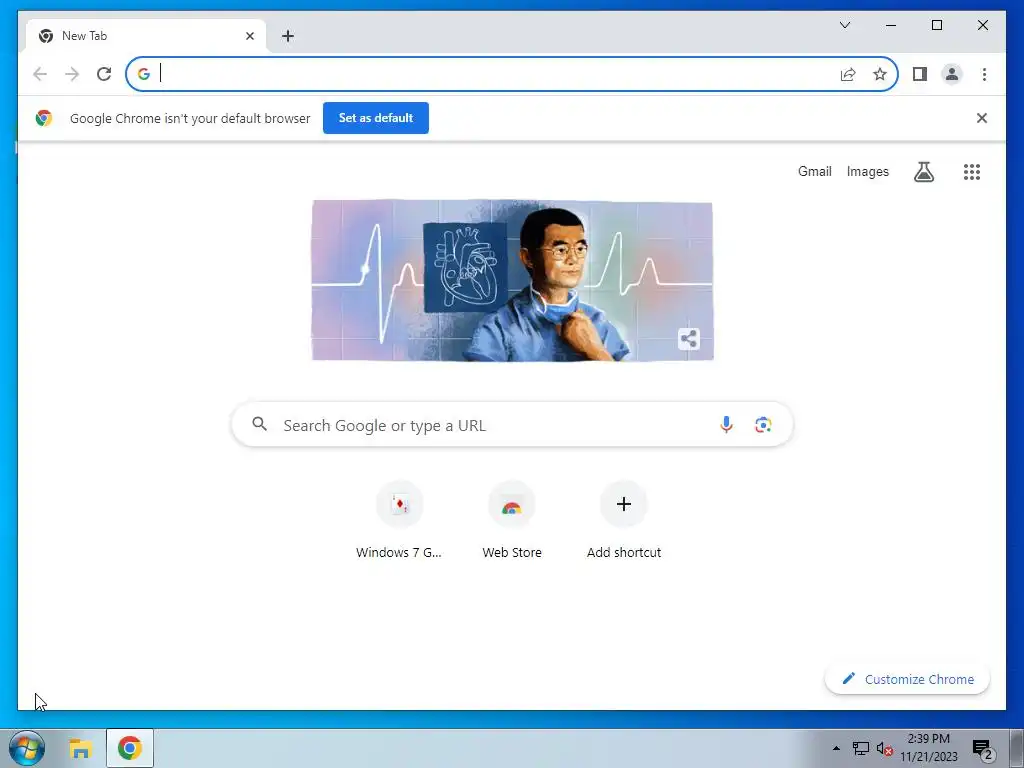Image resolution: width=1024 pixels, height=768 pixels.
Task: Dismiss the default browser infobar
Action: [x=982, y=118]
